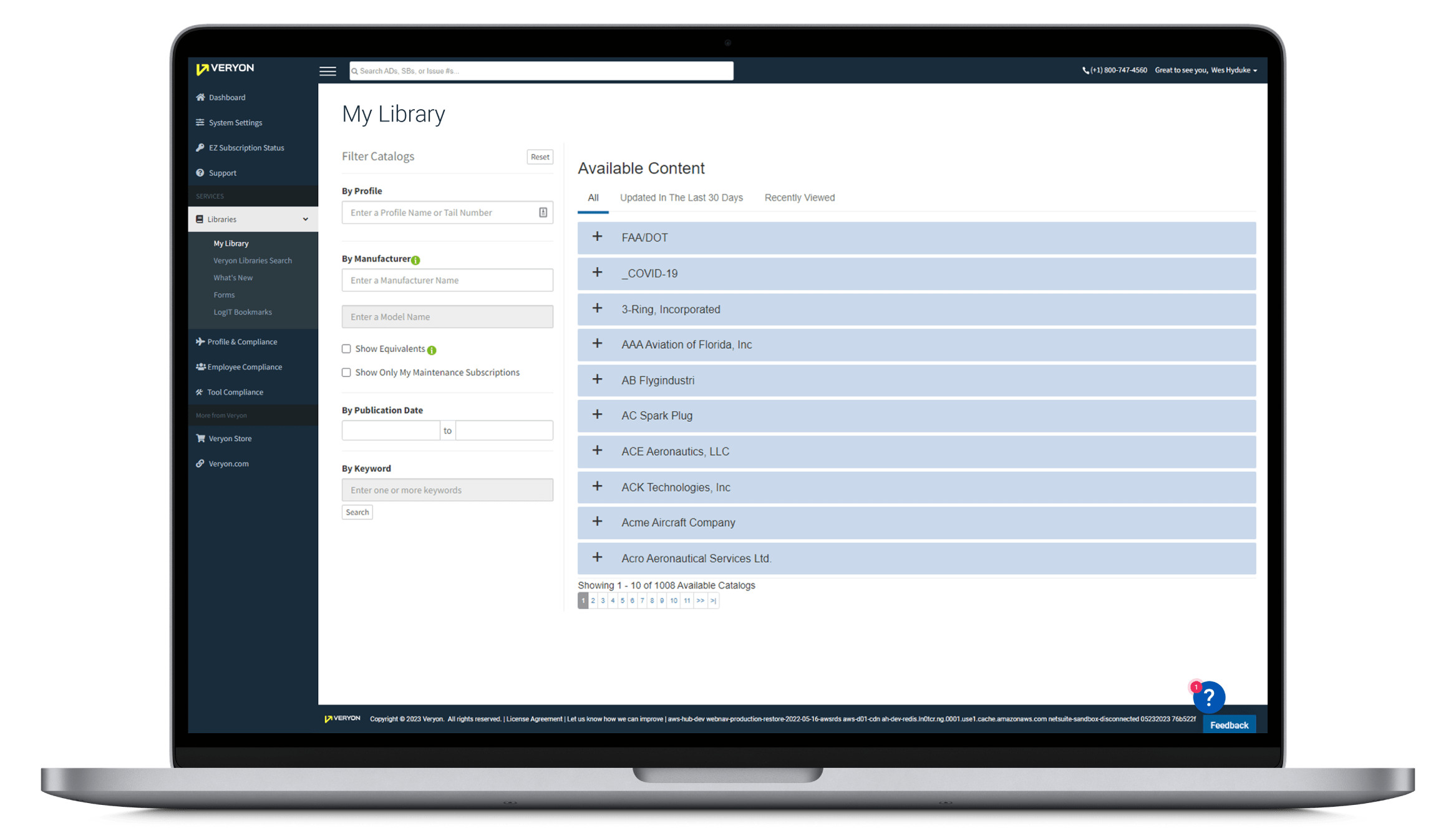Click the info icon next to By Manufacturer
The height and width of the screenshot is (828, 1456).
tap(415, 260)
